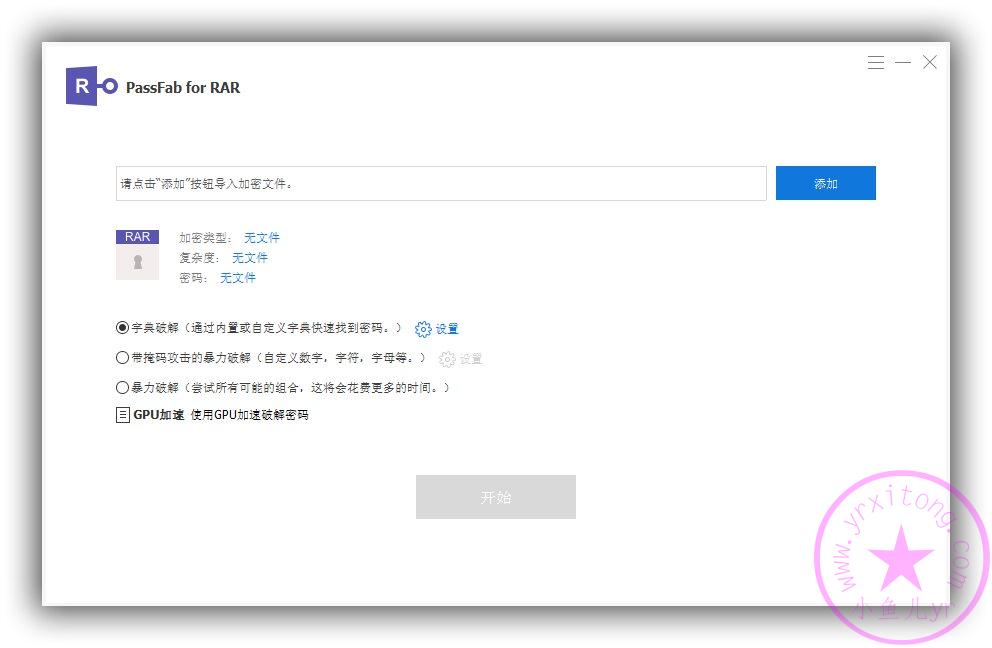The width and height of the screenshot is (992, 648).
Task: Minimize the PassFab window
Action: pyautogui.click(x=903, y=62)
